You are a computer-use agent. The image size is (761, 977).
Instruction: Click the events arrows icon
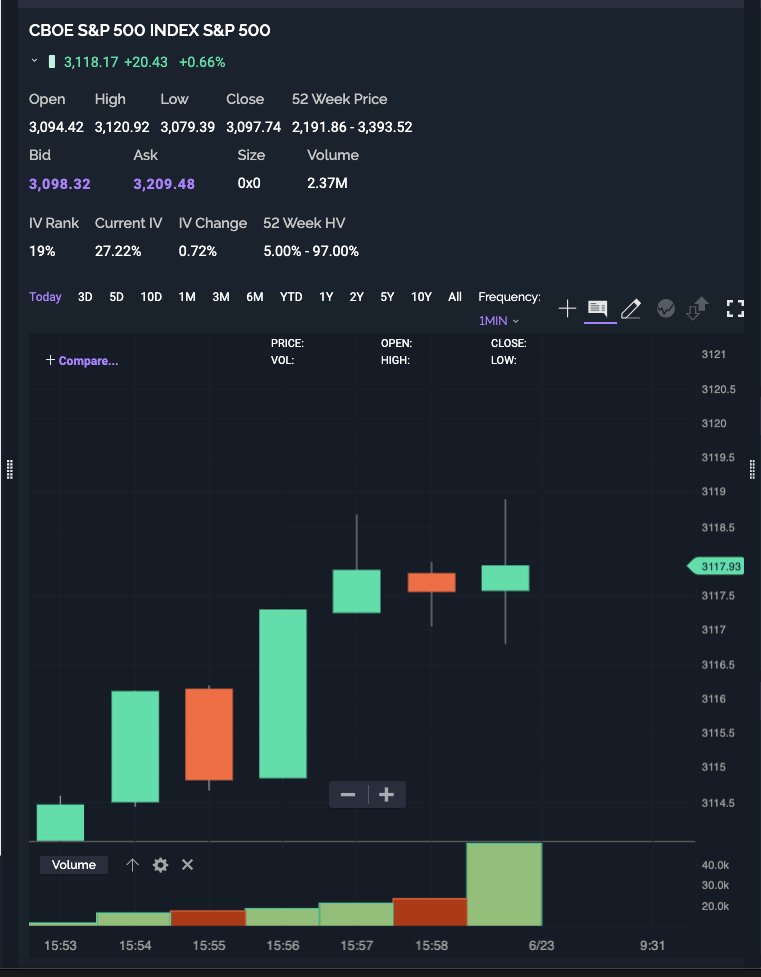(x=697, y=308)
